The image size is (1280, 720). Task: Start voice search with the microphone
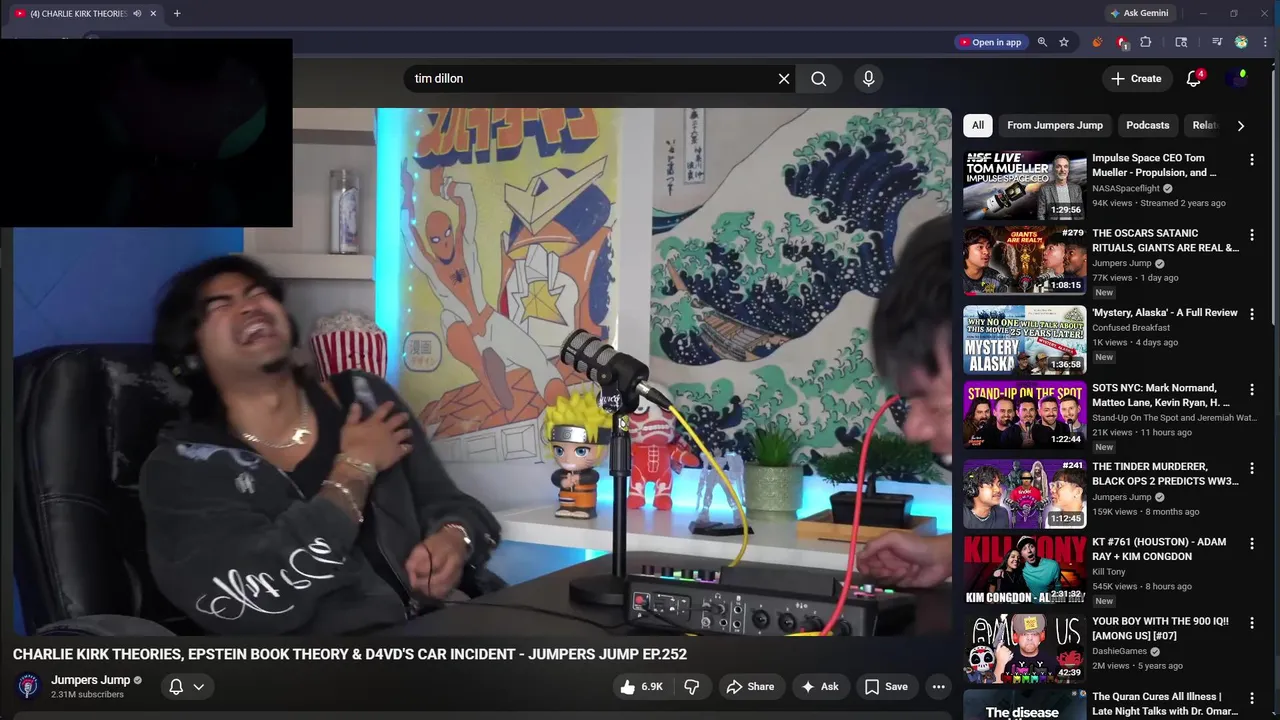[x=868, y=79]
